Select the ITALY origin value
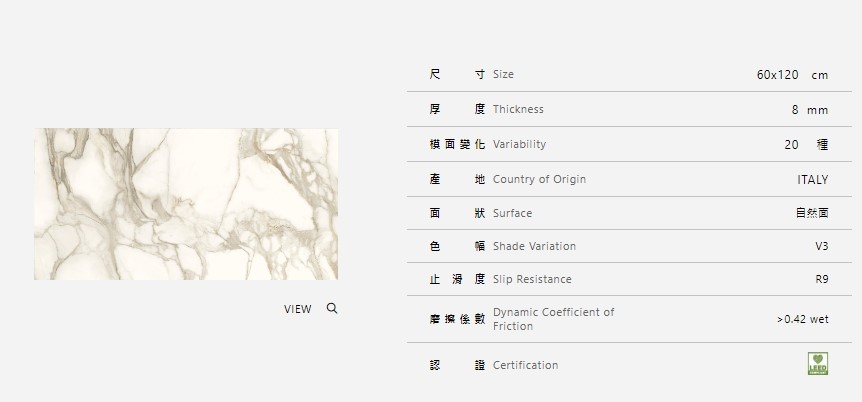 click(x=812, y=179)
